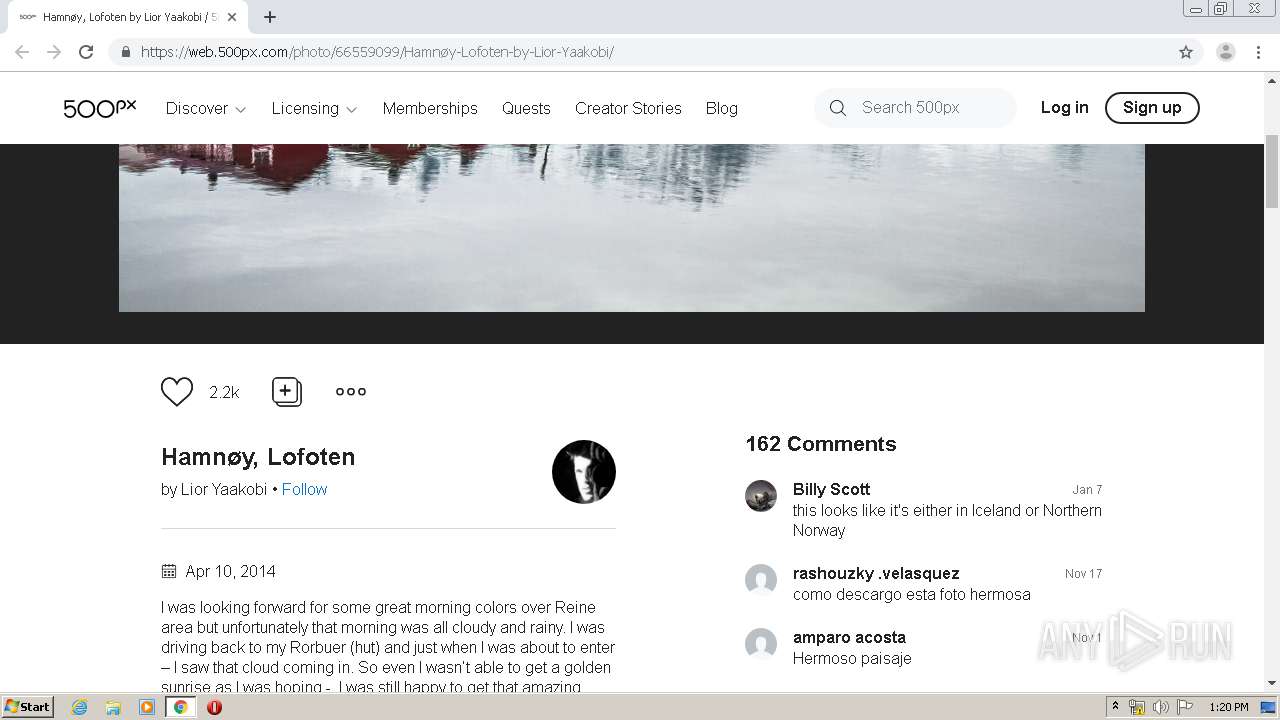Open the Action Center flag icon
This screenshot has width=1280, height=720.
coord(1185,707)
